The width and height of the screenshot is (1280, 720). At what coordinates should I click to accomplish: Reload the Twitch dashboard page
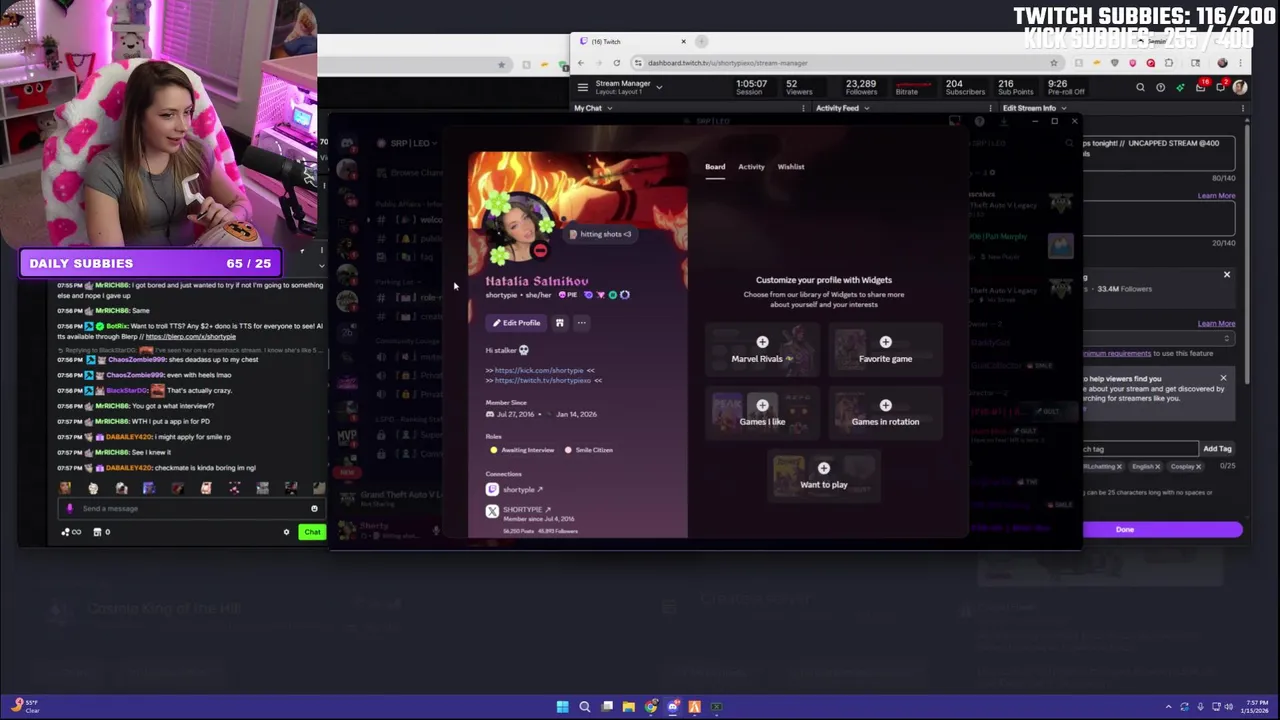616,63
